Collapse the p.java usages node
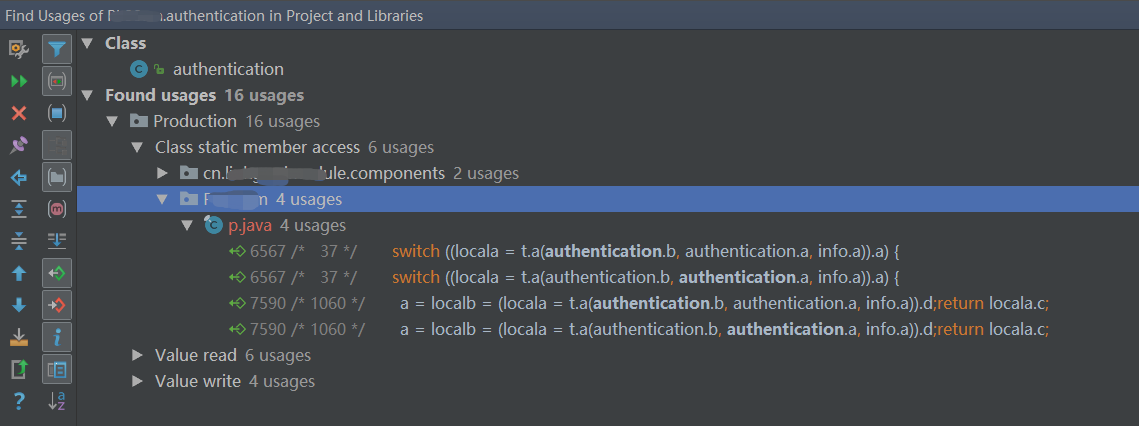The width and height of the screenshot is (1139, 426). 186,225
